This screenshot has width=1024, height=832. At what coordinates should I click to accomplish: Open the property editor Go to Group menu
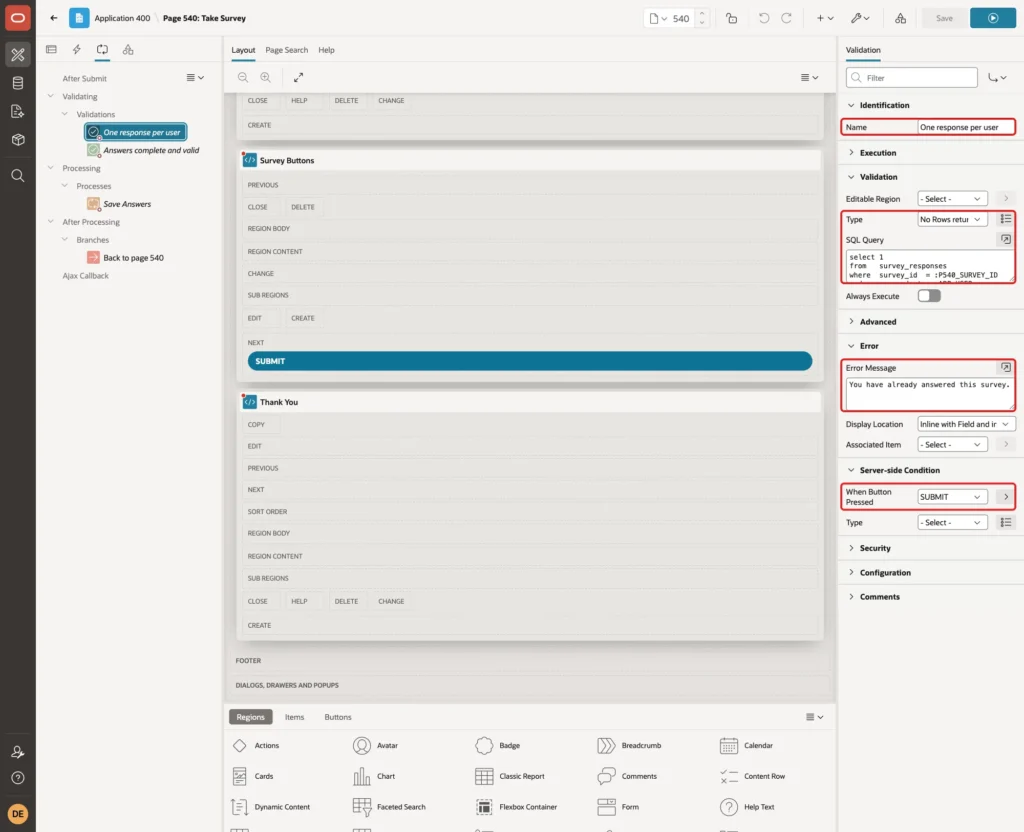(x=997, y=78)
